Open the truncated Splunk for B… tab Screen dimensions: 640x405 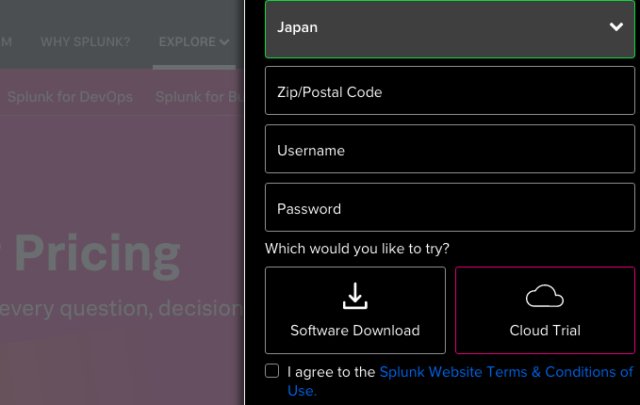200,97
